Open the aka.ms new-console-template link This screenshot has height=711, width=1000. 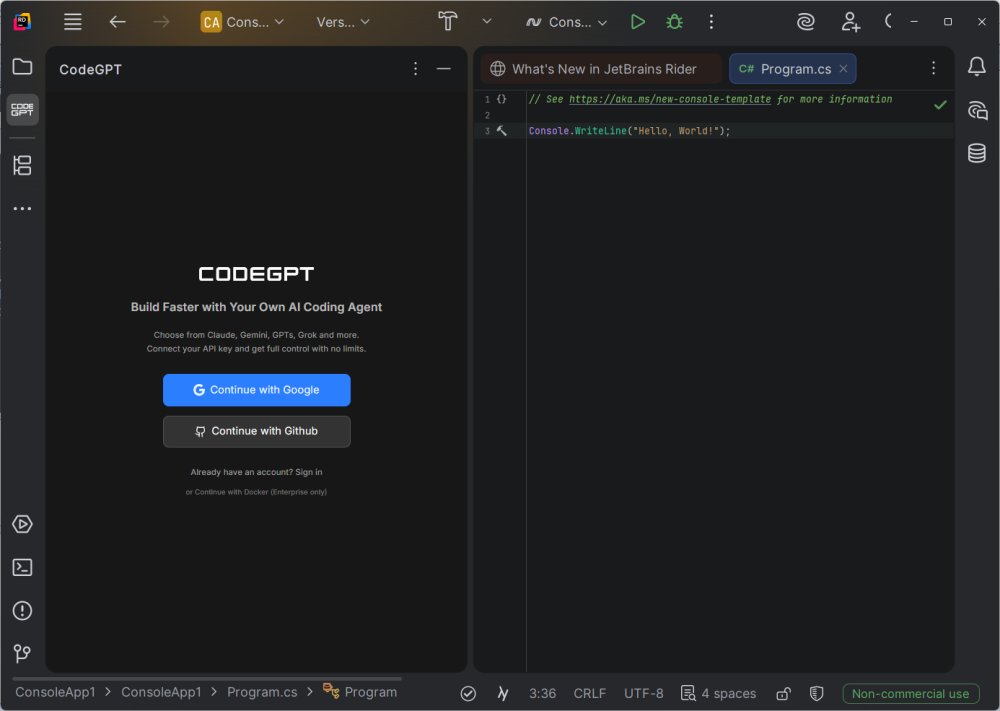670,99
